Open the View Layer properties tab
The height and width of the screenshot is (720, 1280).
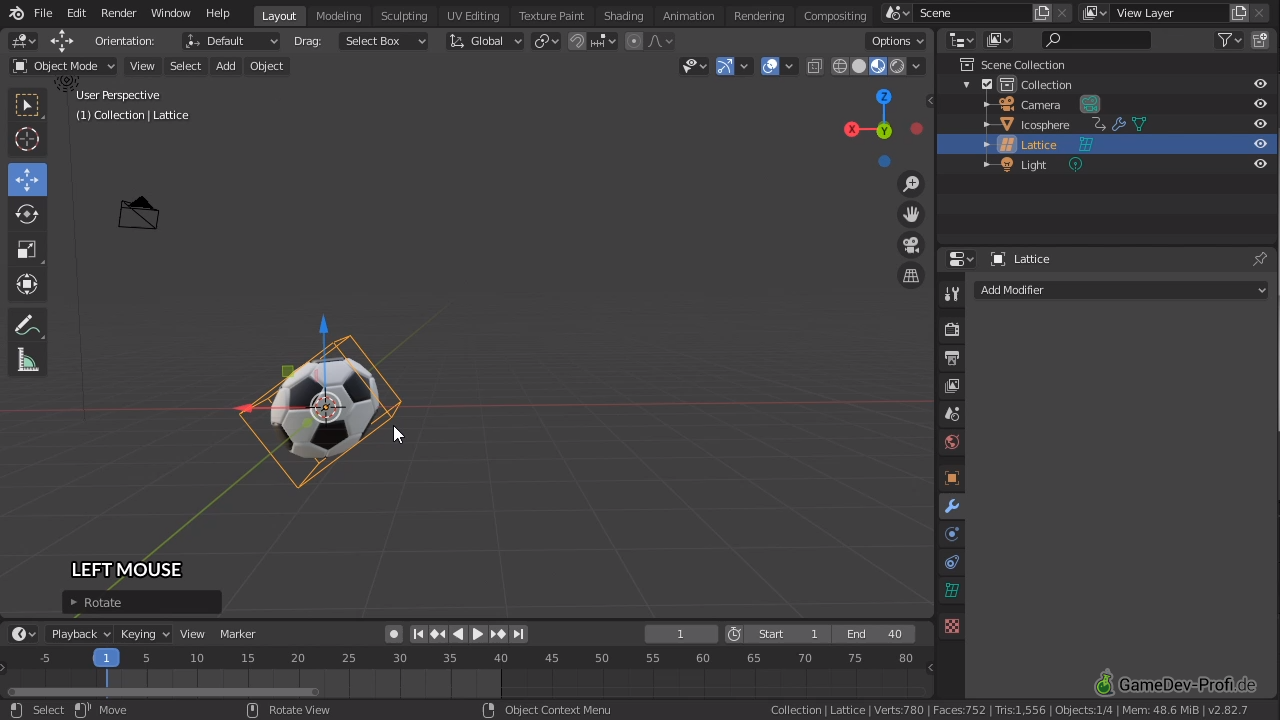click(x=952, y=386)
